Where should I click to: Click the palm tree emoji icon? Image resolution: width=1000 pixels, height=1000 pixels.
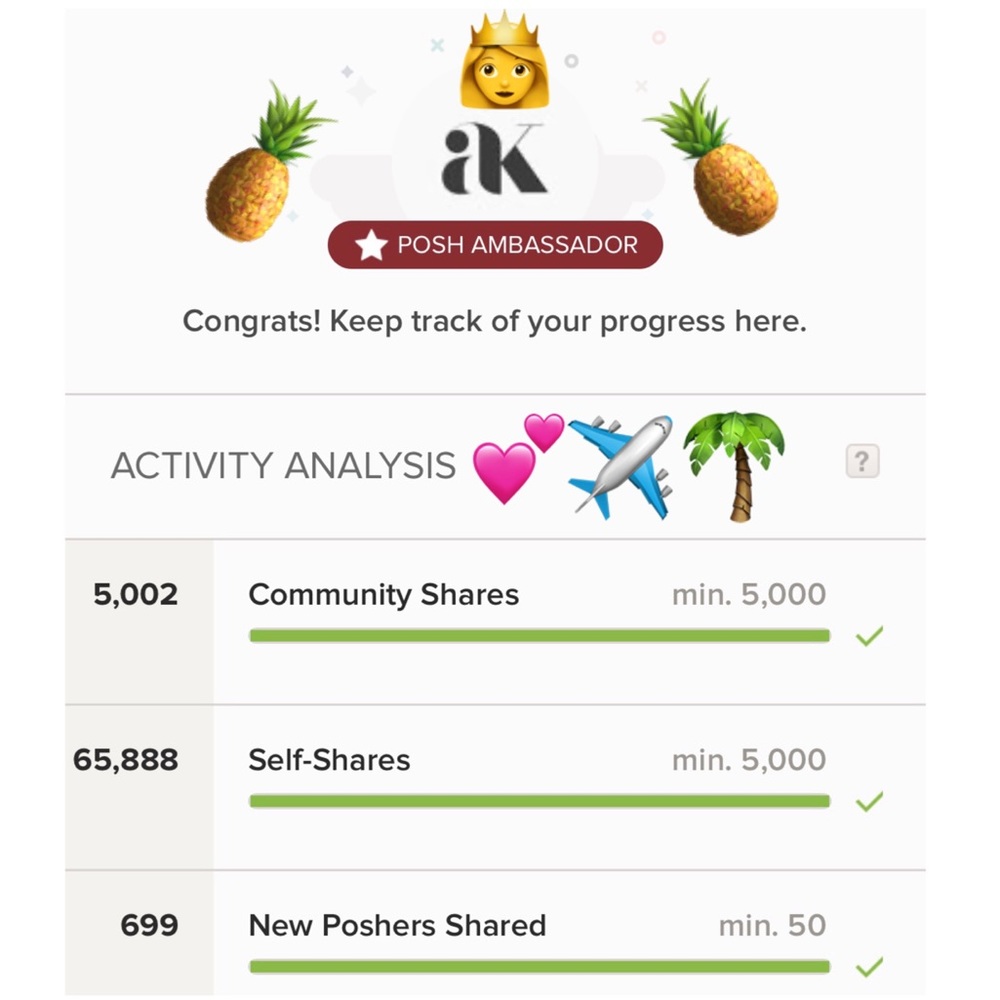[x=735, y=464]
